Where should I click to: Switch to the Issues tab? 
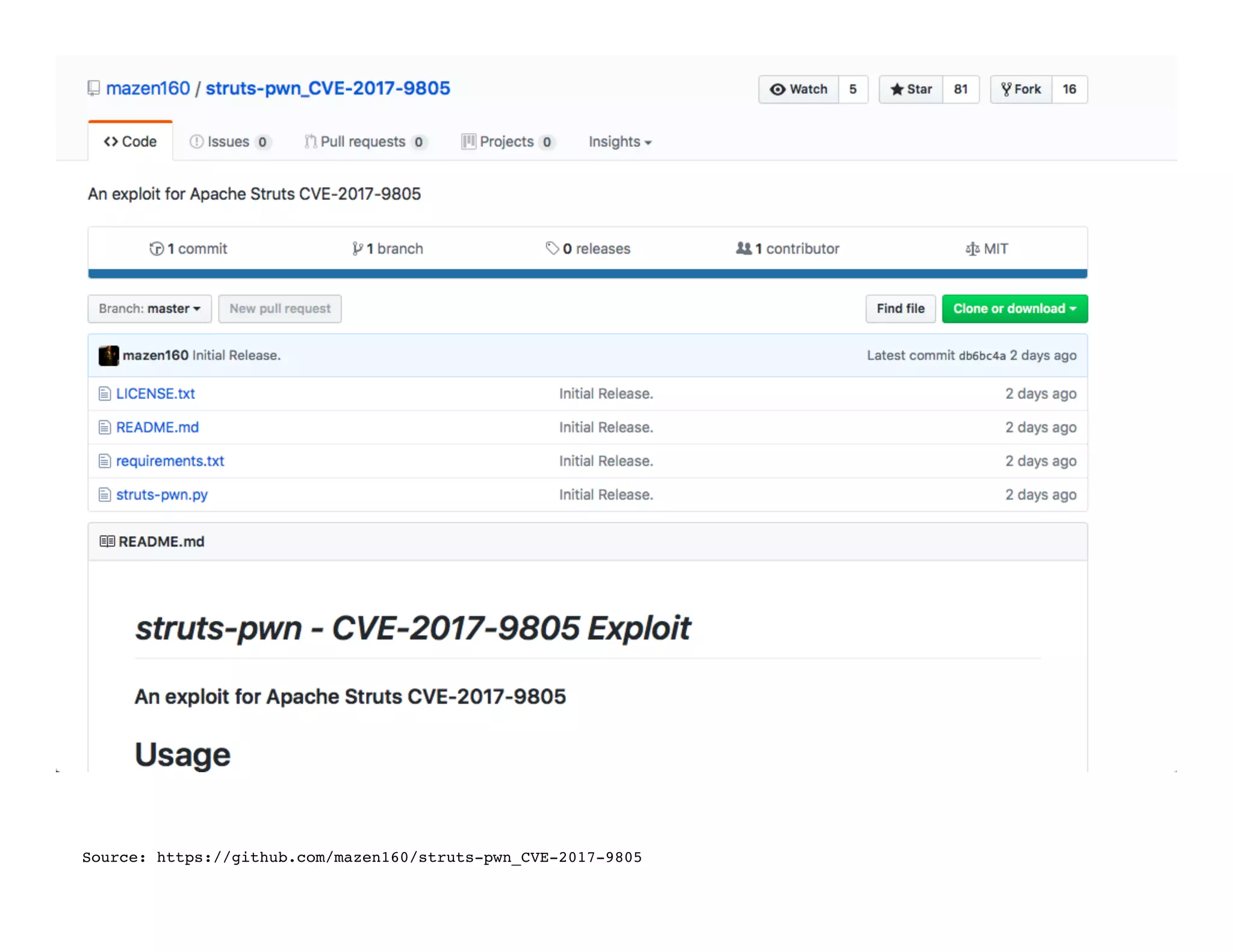coord(230,141)
